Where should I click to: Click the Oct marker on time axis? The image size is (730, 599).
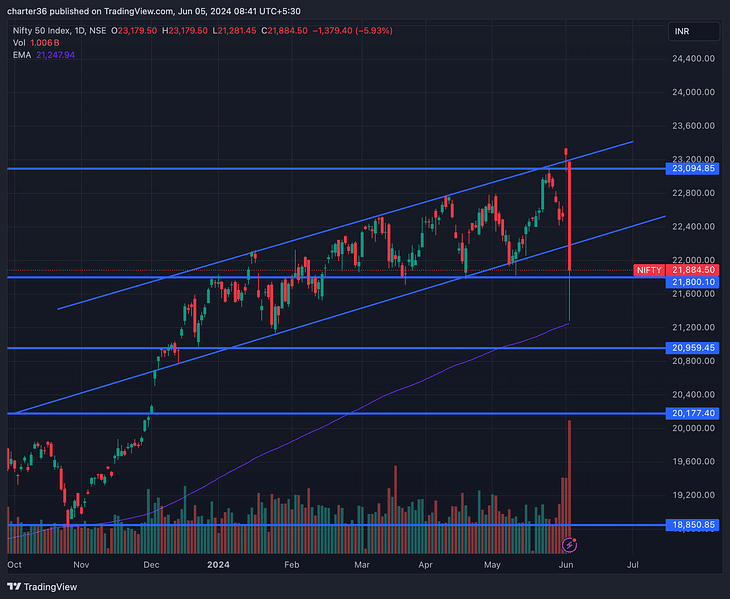click(x=14, y=565)
